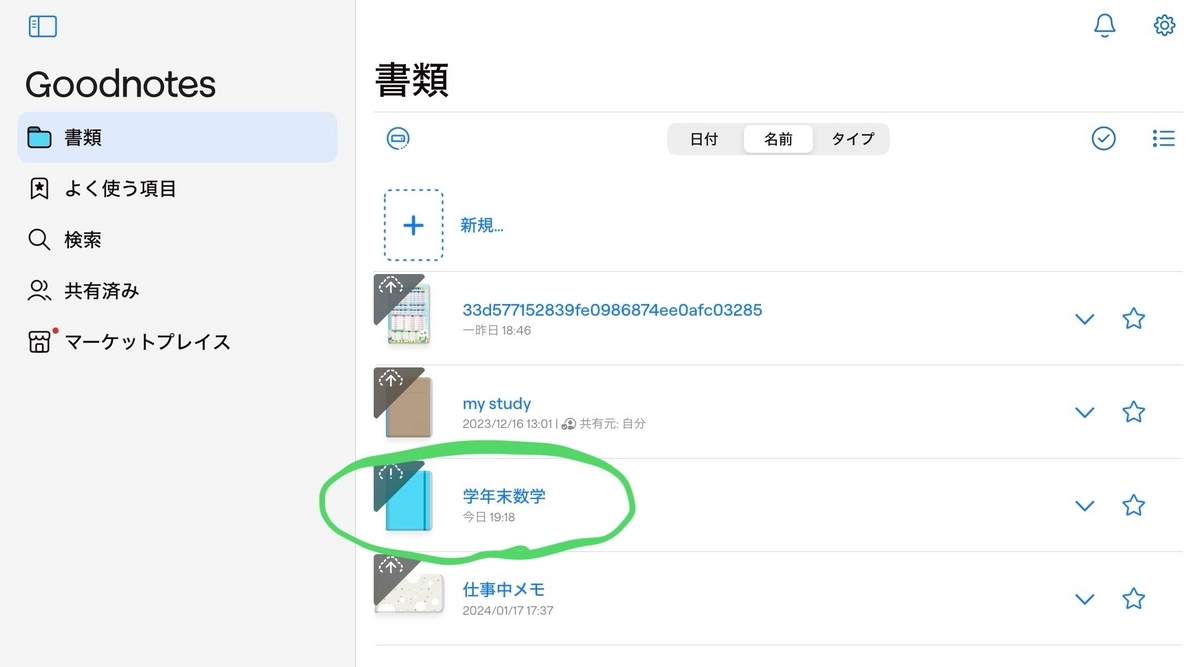1200x667 pixels.
Task: Click the 一昨日 18:46 timestamp
Action: tap(497, 330)
